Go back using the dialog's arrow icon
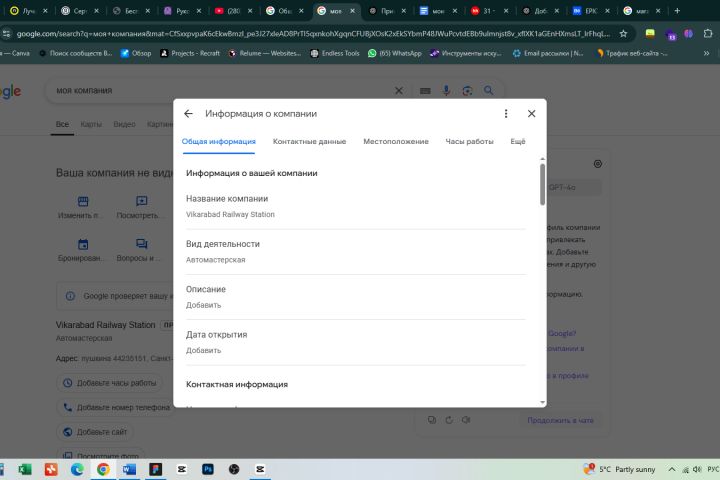 pyautogui.click(x=188, y=113)
